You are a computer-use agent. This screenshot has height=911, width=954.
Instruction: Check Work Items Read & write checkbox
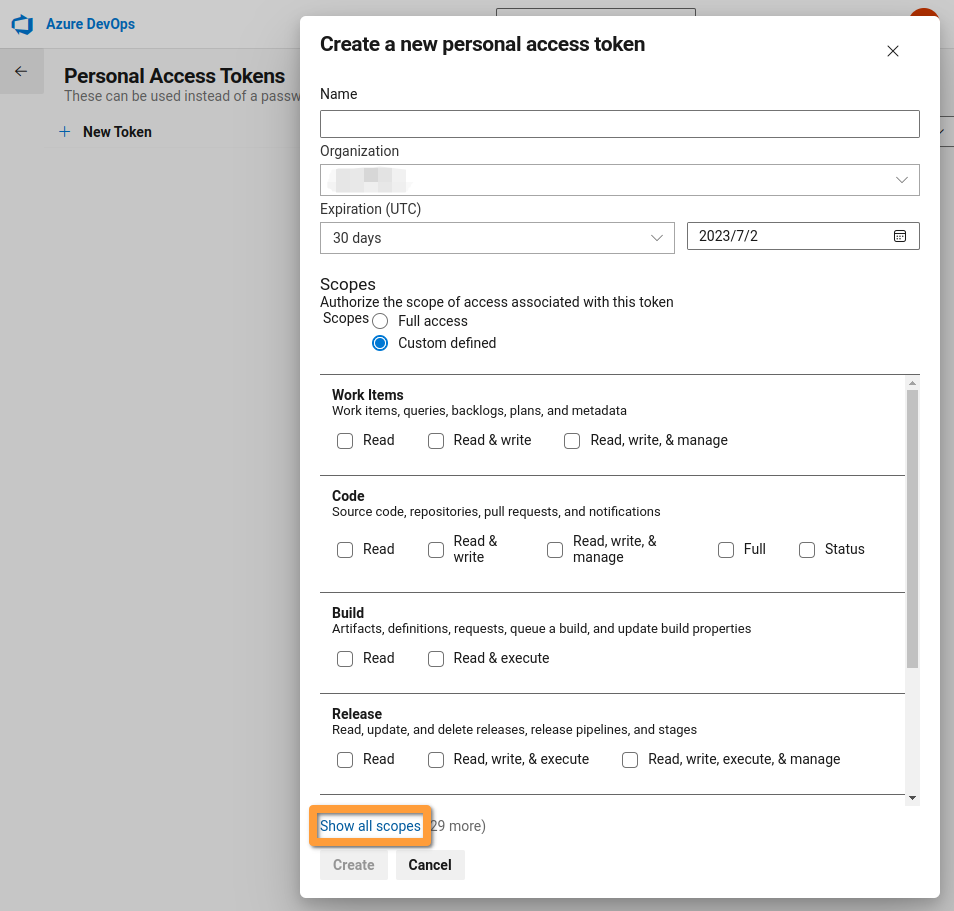tap(436, 441)
